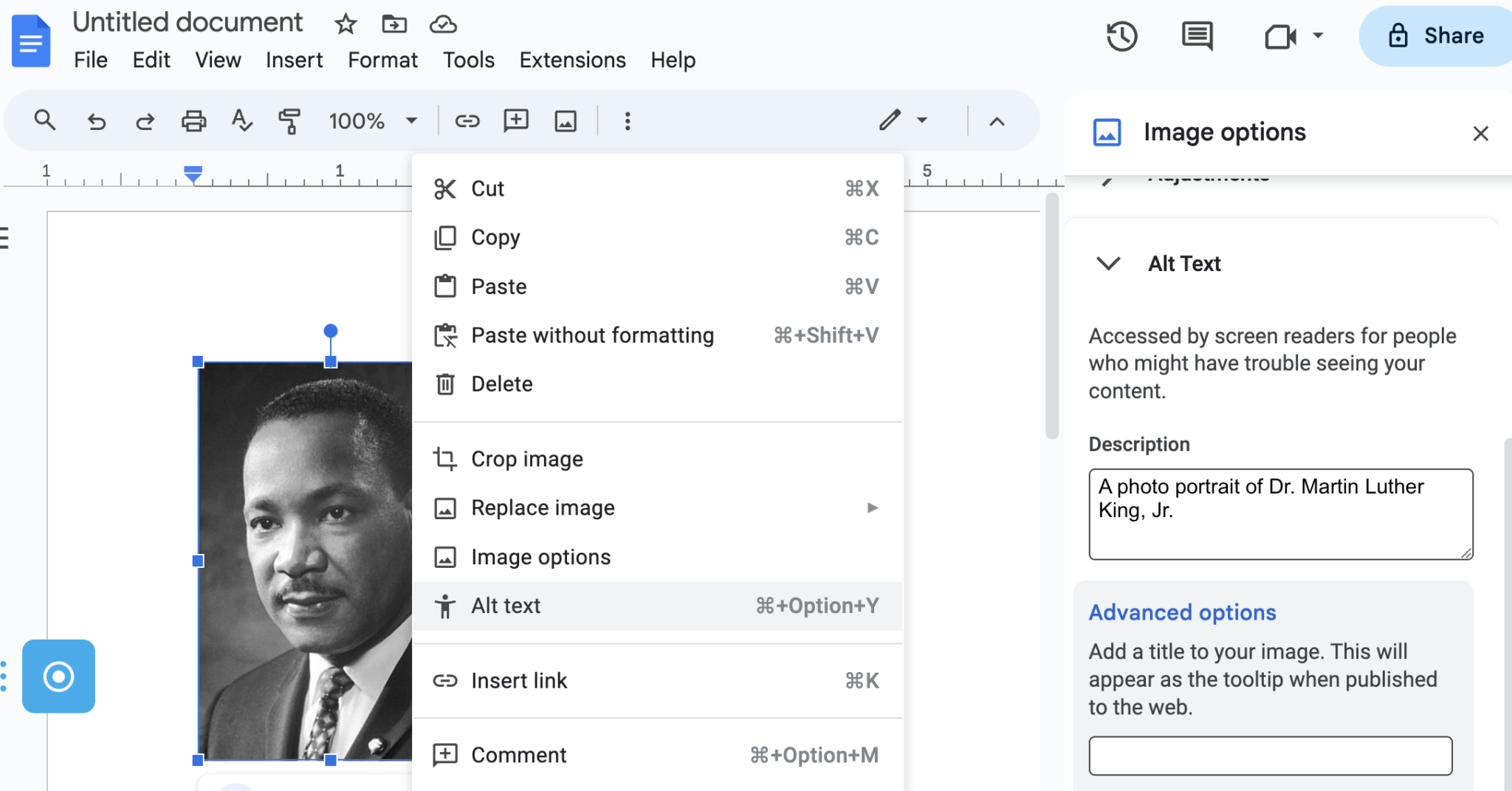The image size is (1512, 791).
Task: Choose Alt text from context menu
Action: tap(506, 606)
